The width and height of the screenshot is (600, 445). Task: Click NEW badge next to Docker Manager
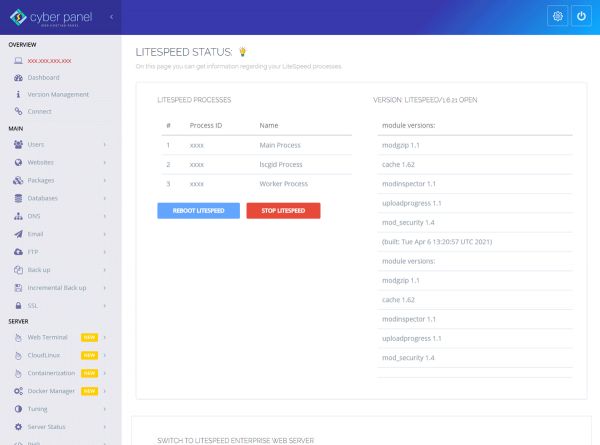90,391
